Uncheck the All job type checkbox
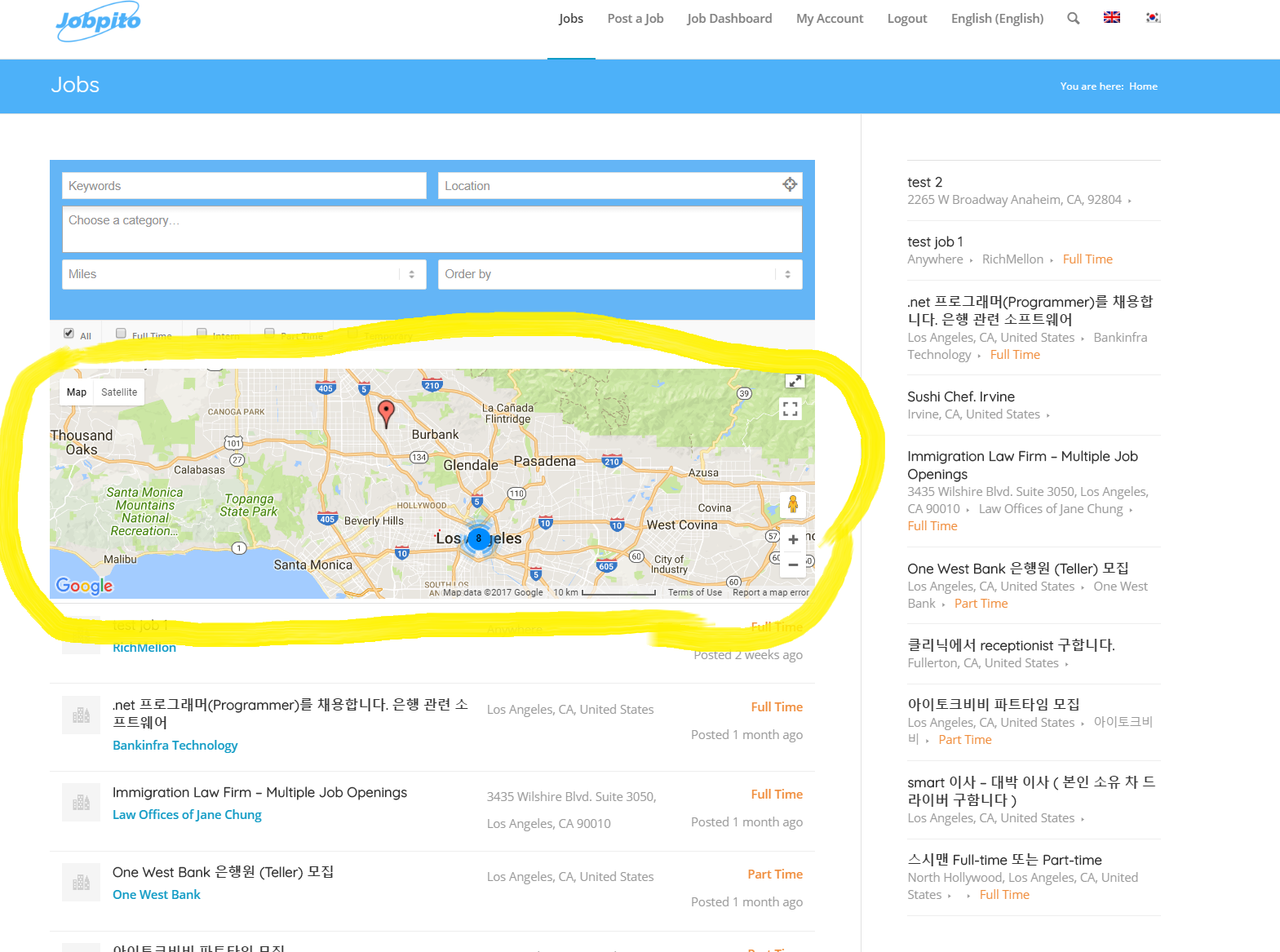Viewport: 1280px width, 952px height. (x=69, y=333)
